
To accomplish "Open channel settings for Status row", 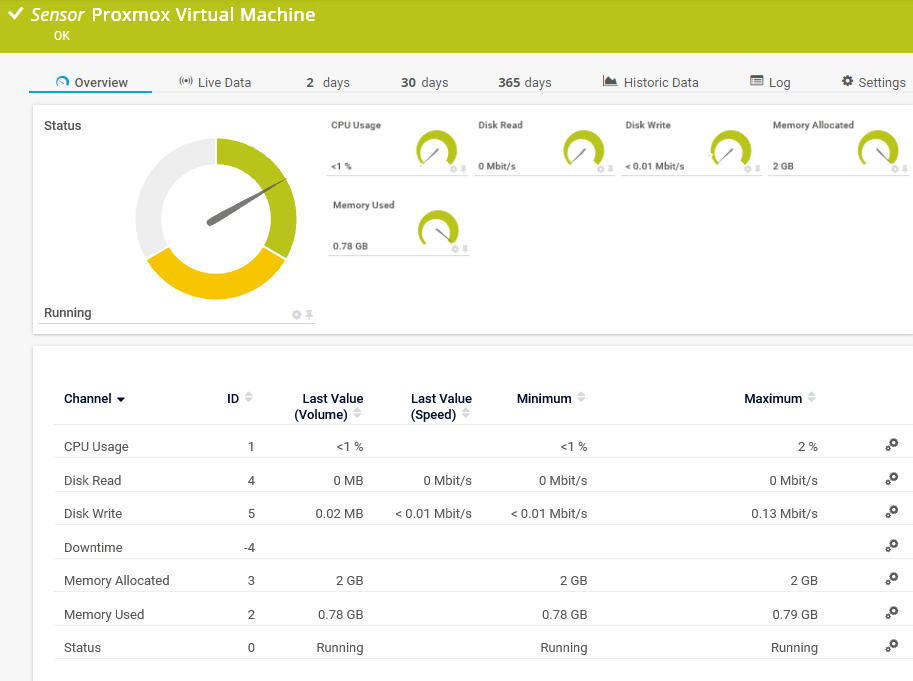I will coord(891,647).
